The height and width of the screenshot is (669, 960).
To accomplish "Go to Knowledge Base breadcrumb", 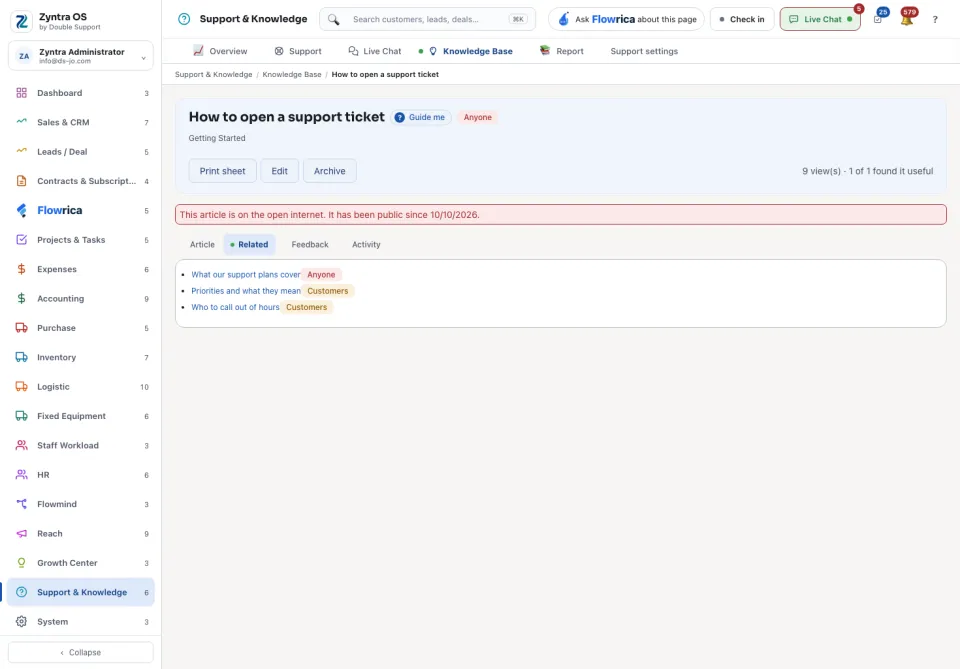I will pyautogui.click(x=292, y=75).
